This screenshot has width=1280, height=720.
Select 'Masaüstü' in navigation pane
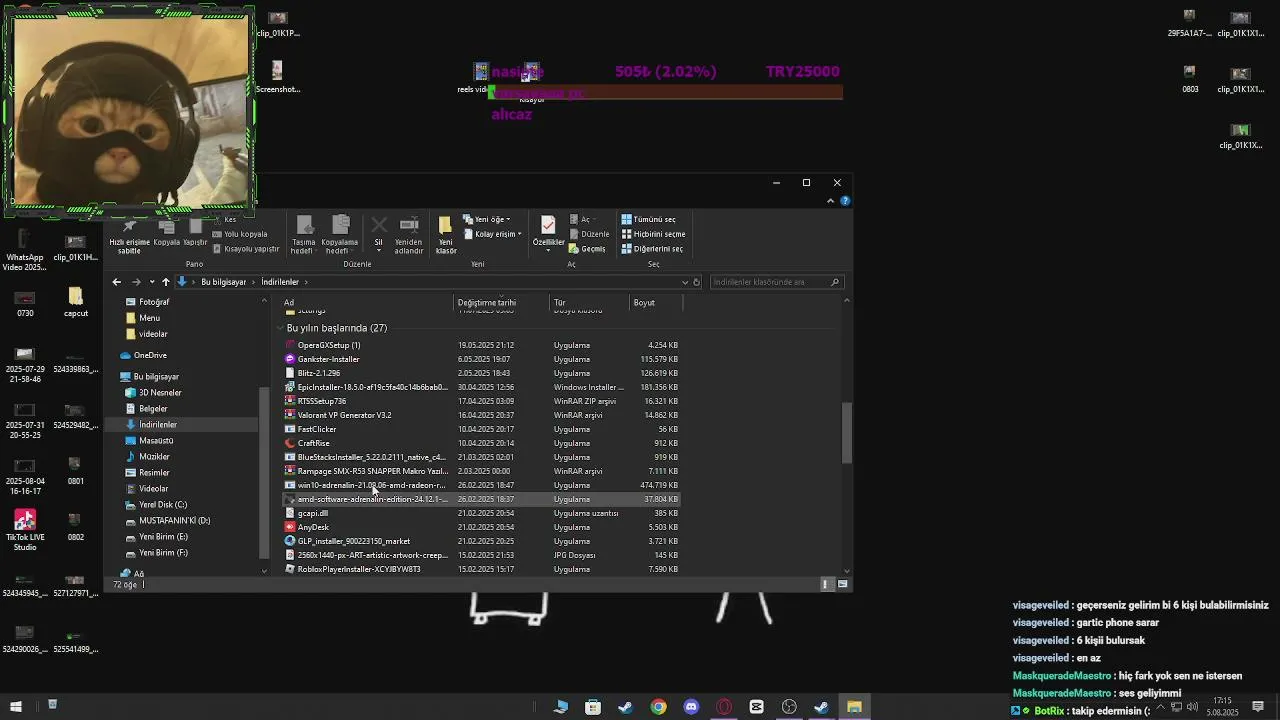(156, 441)
